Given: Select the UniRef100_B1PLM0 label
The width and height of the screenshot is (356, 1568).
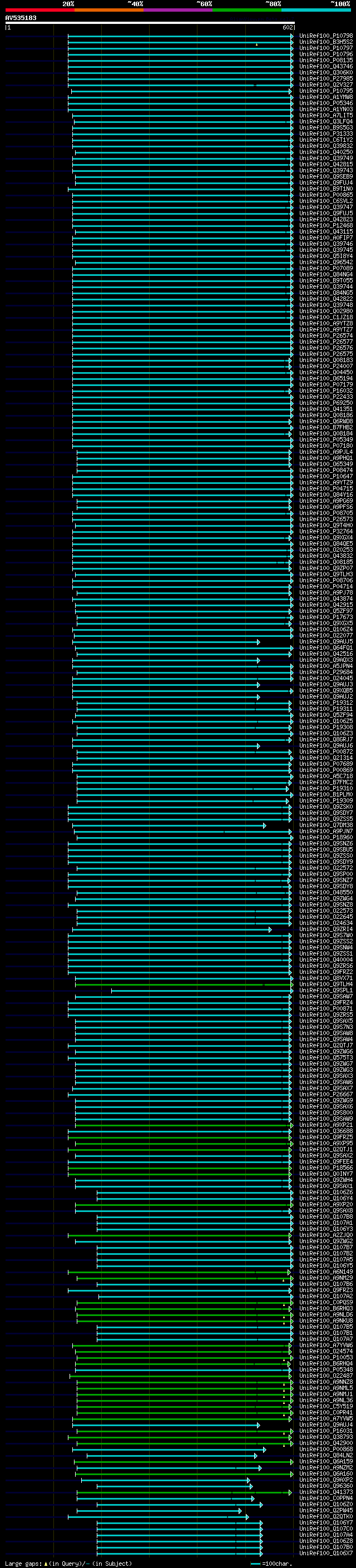Looking at the screenshot, I should coord(326,794).
